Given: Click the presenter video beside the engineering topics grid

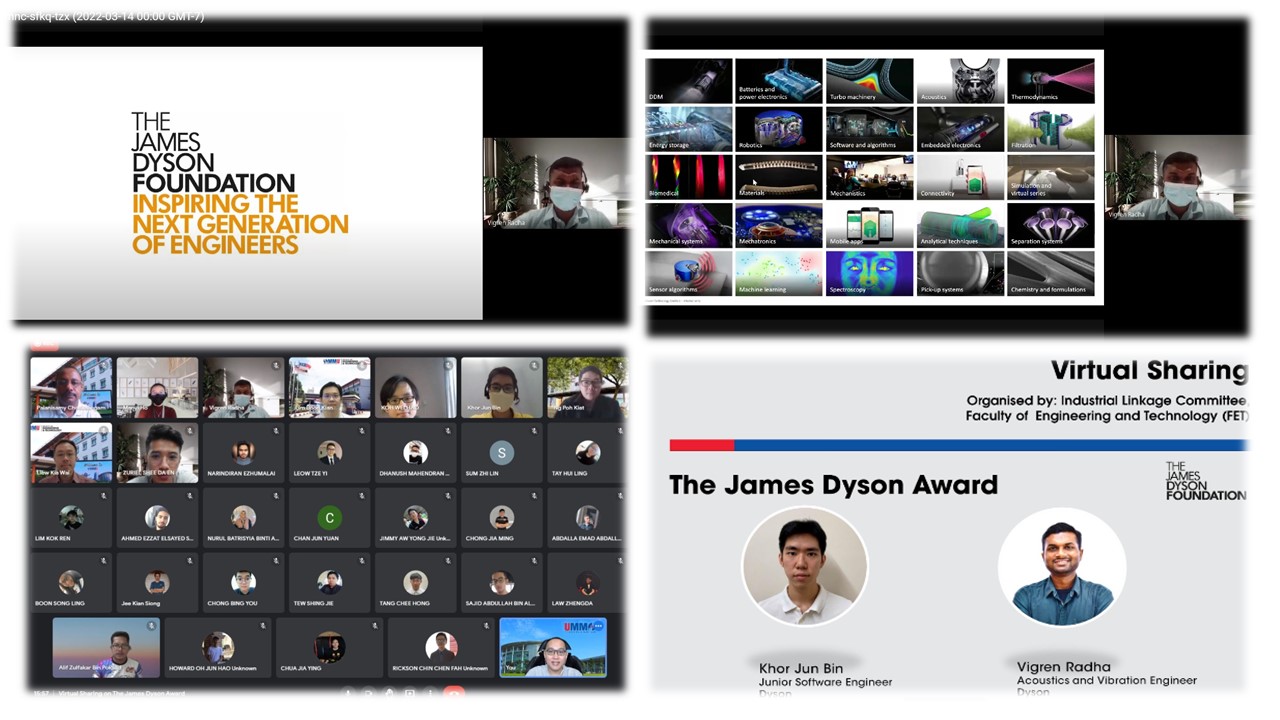Looking at the screenshot, I should tap(1177, 178).
